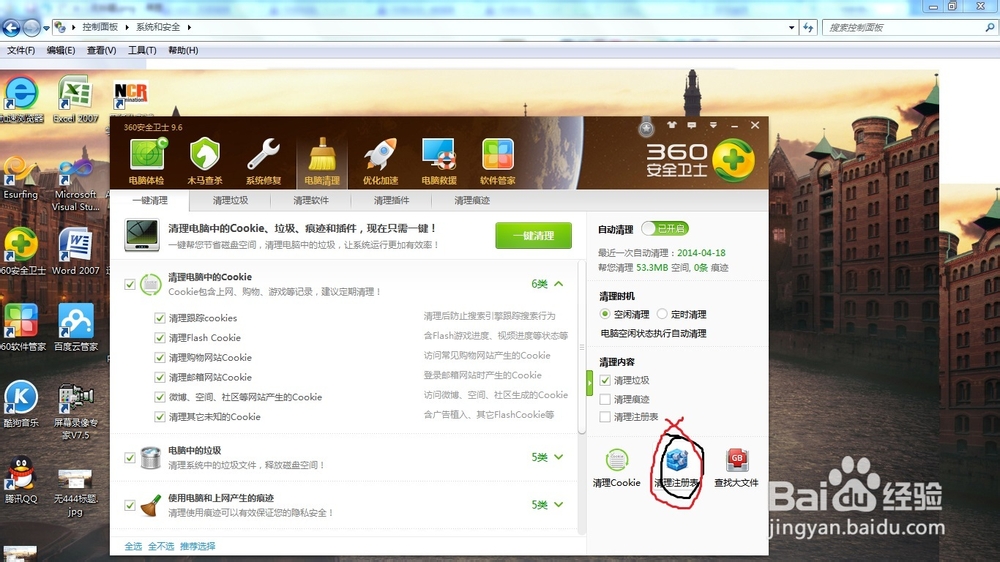Open 系统修复 wrench icon

263,161
